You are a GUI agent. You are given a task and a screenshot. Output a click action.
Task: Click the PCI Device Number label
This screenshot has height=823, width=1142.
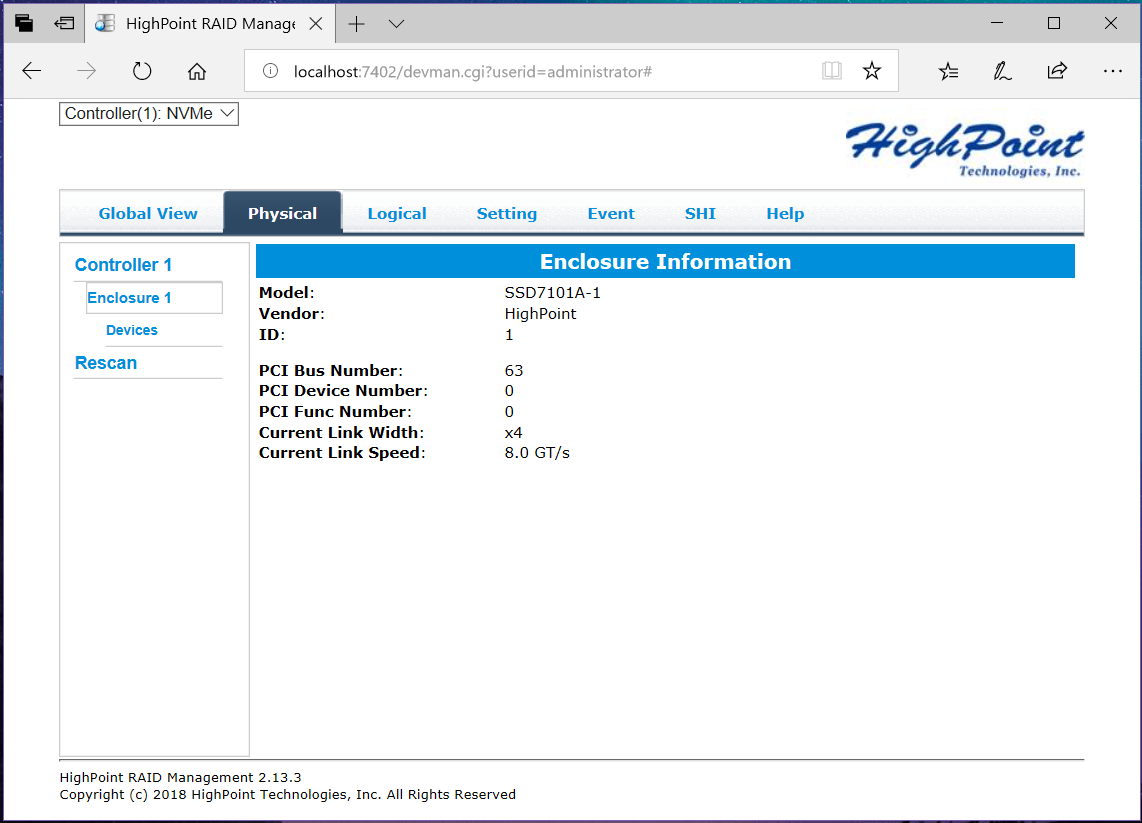[343, 391]
